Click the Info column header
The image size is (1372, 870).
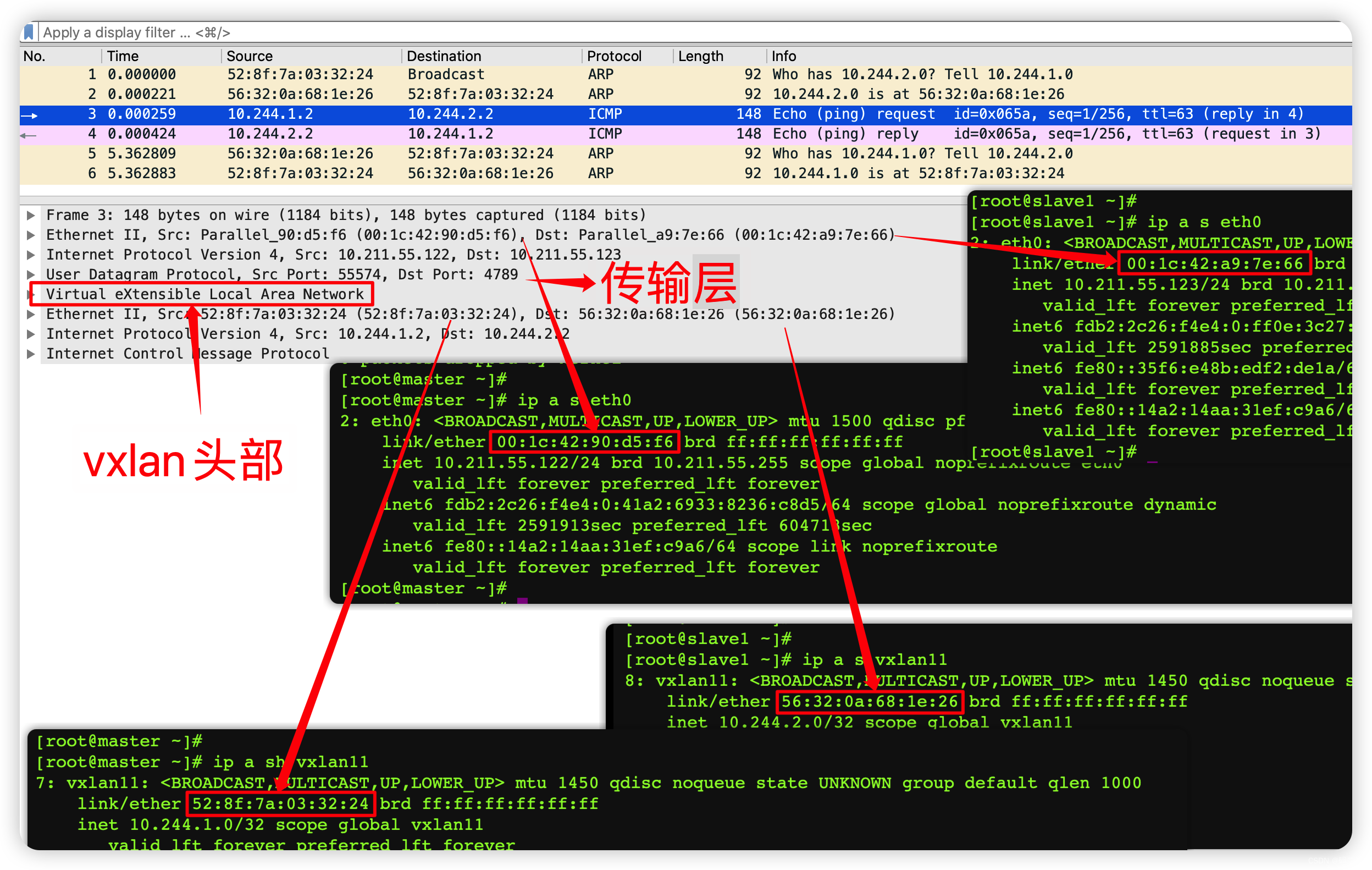click(x=1059, y=56)
